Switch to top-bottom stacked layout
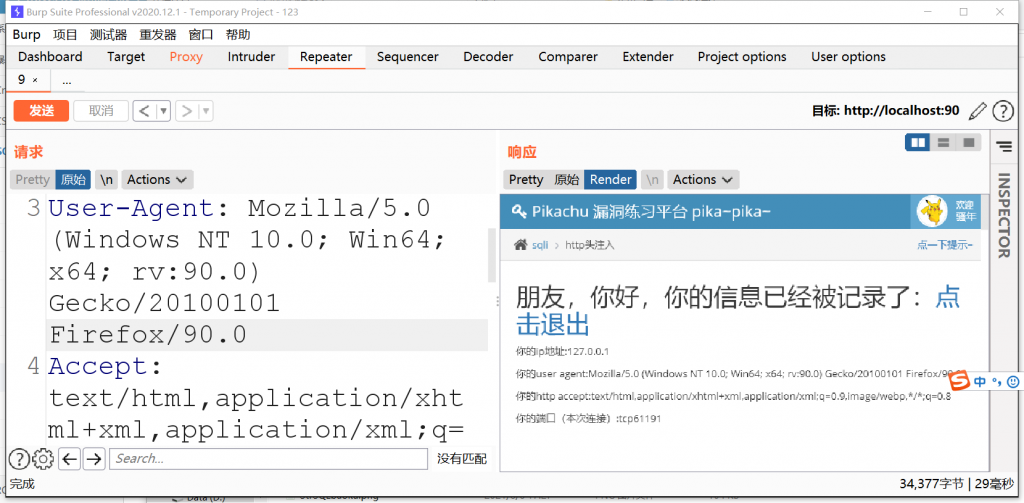Screen dimensions: 1024x503 (943, 144)
